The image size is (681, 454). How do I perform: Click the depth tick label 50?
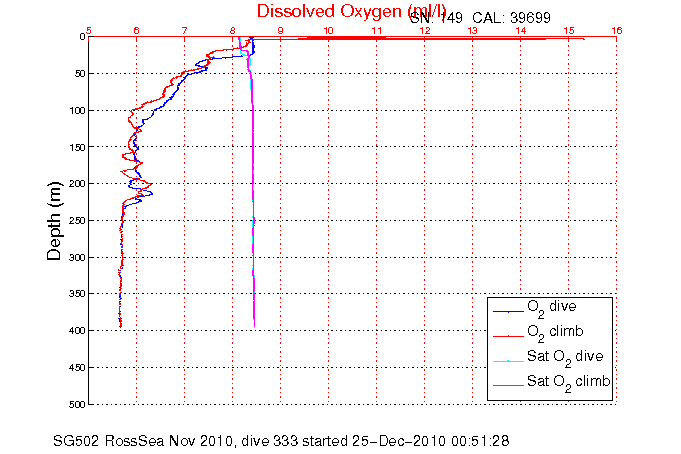coord(79,74)
